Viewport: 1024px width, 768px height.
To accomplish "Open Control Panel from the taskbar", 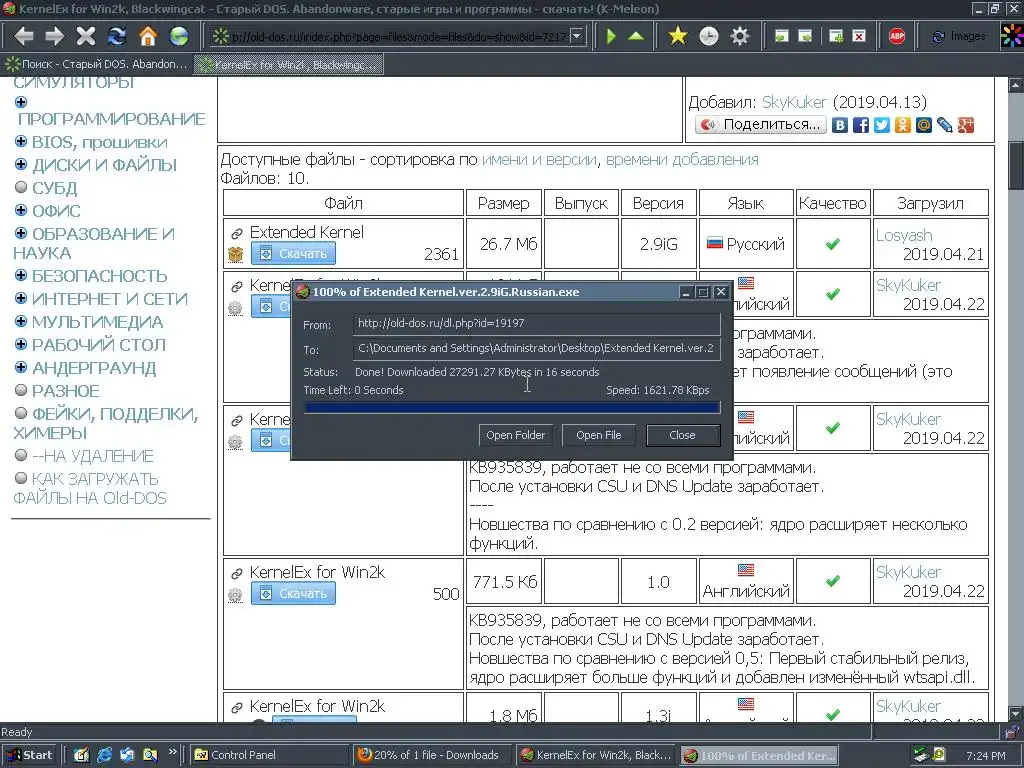I will [270, 755].
